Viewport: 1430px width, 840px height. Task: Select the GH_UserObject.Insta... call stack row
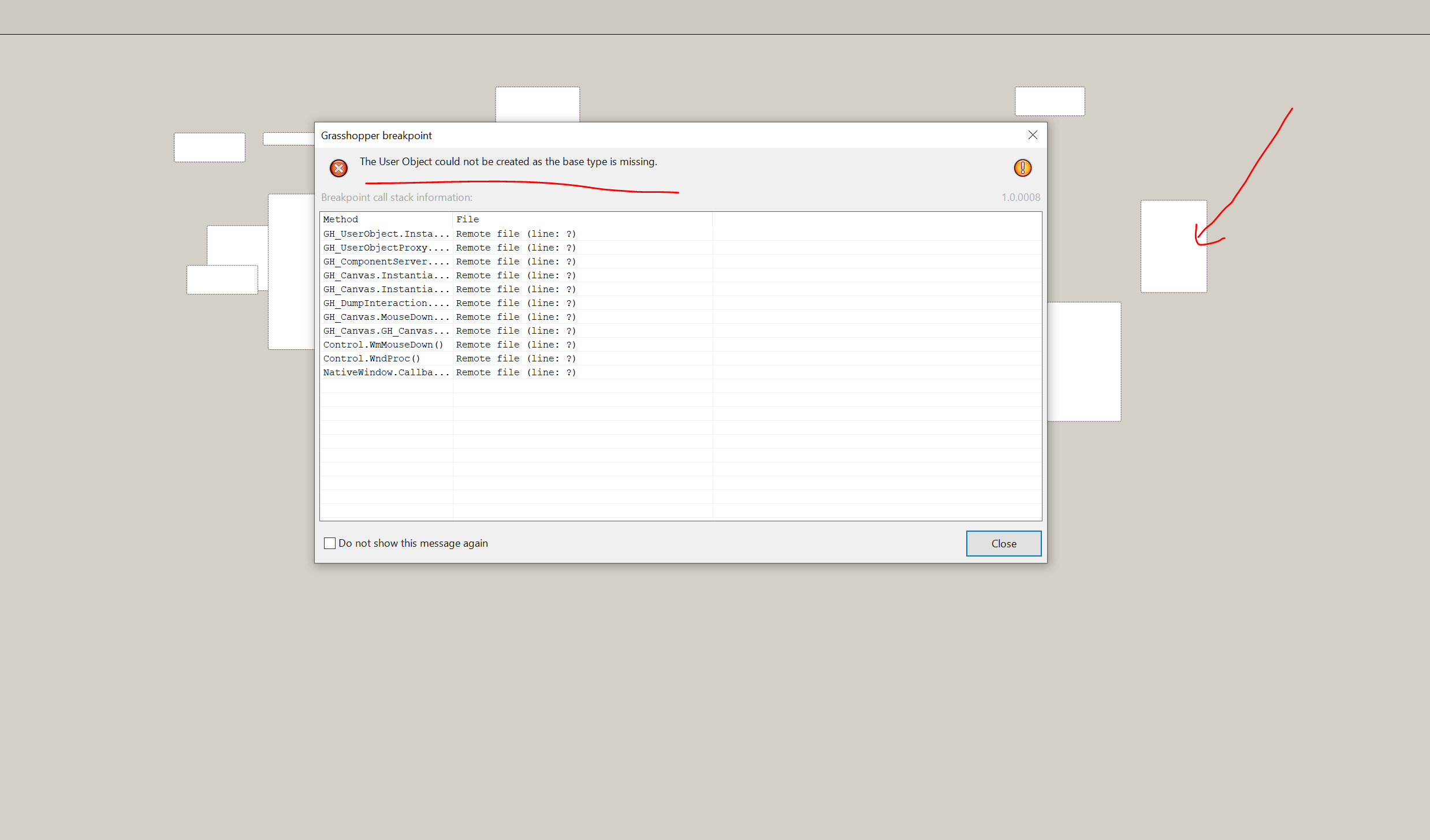point(680,234)
